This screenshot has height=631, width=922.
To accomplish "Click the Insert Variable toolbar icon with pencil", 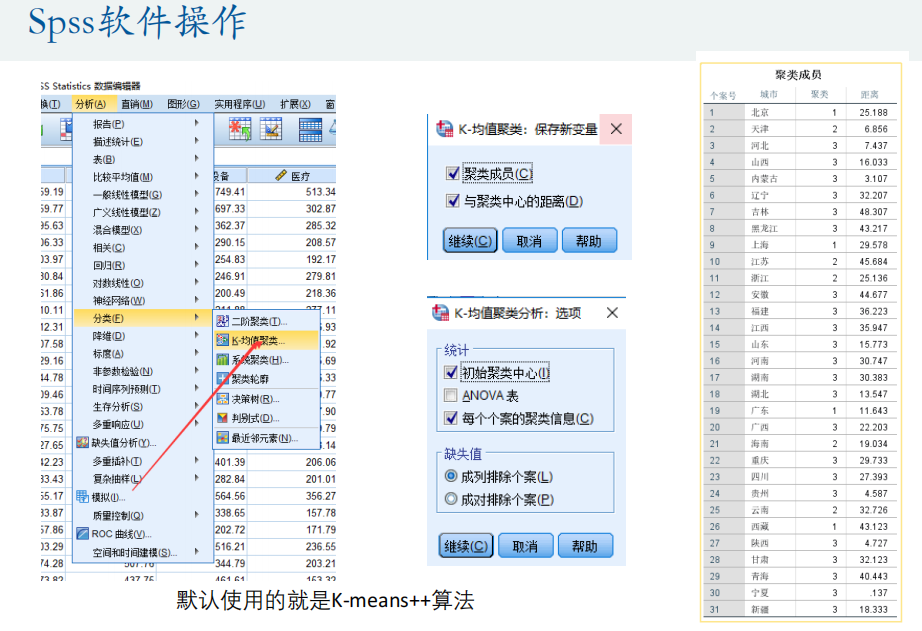I will [270, 129].
